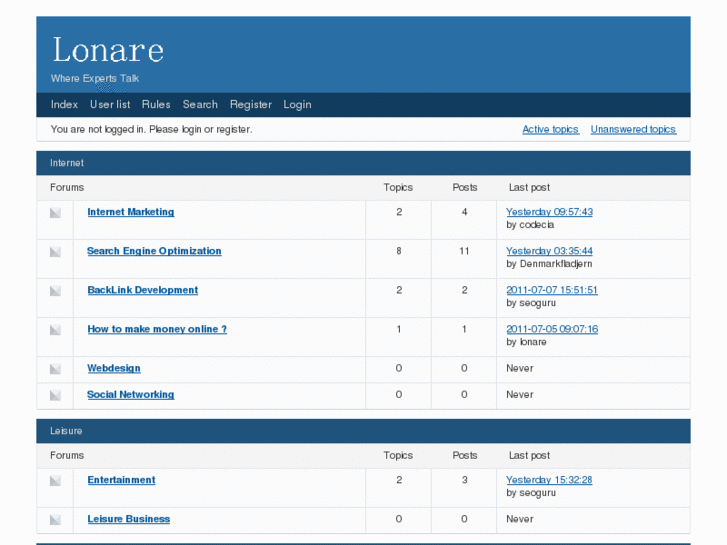Click posts count 3 for Entertainment
The image size is (727, 545).
464,480
